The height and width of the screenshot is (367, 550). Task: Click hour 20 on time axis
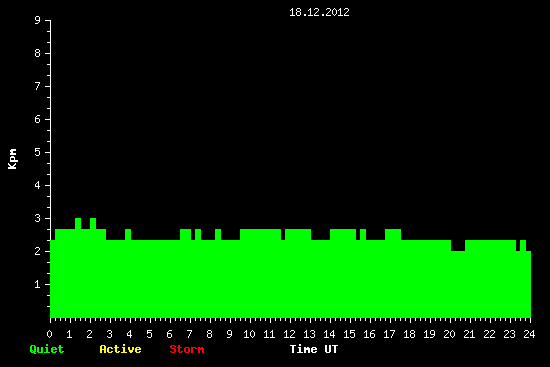449,334
